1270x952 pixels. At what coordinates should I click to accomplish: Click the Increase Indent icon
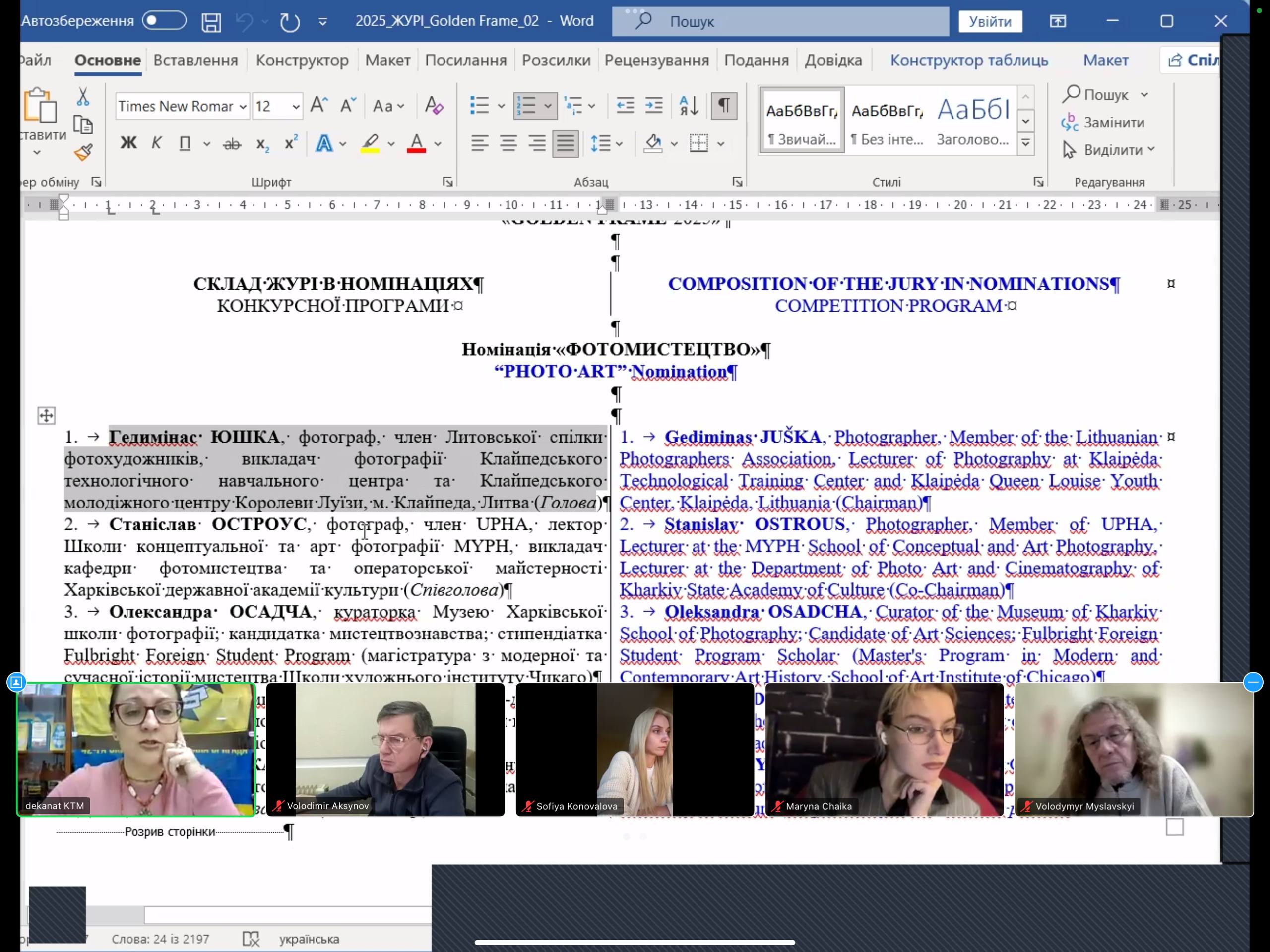(654, 106)
